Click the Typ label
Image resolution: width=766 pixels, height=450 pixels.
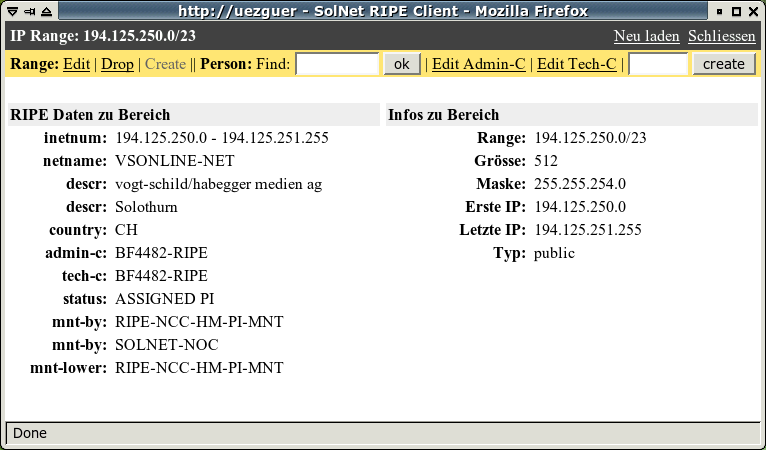510,254
